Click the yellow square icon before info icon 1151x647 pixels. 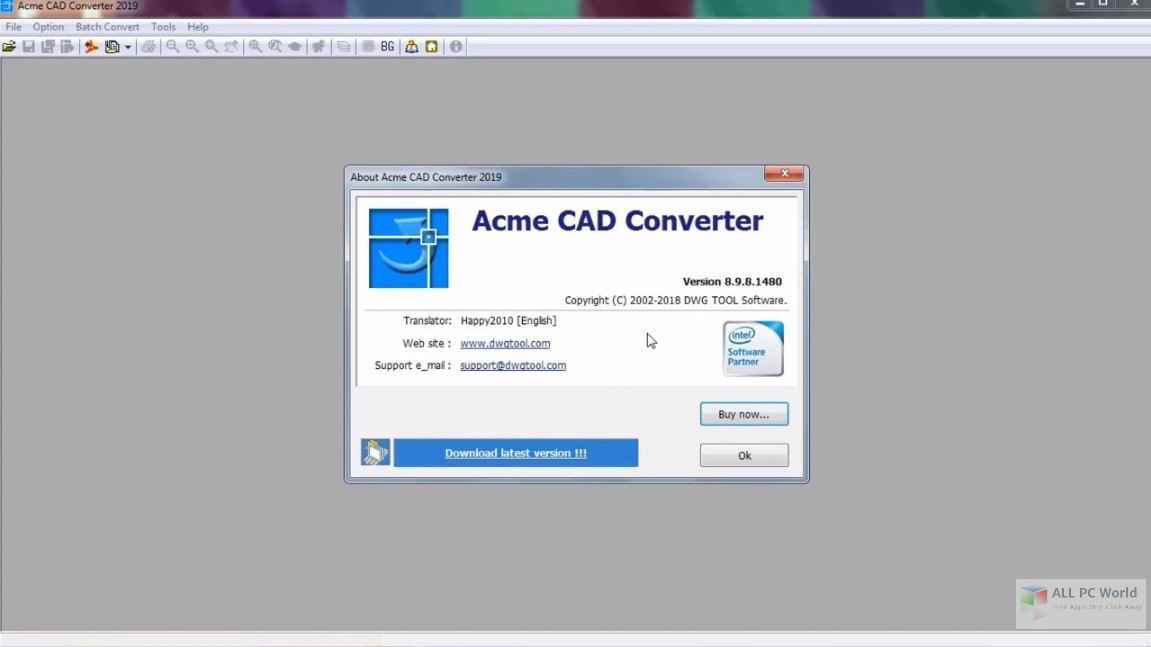point(432,47)
